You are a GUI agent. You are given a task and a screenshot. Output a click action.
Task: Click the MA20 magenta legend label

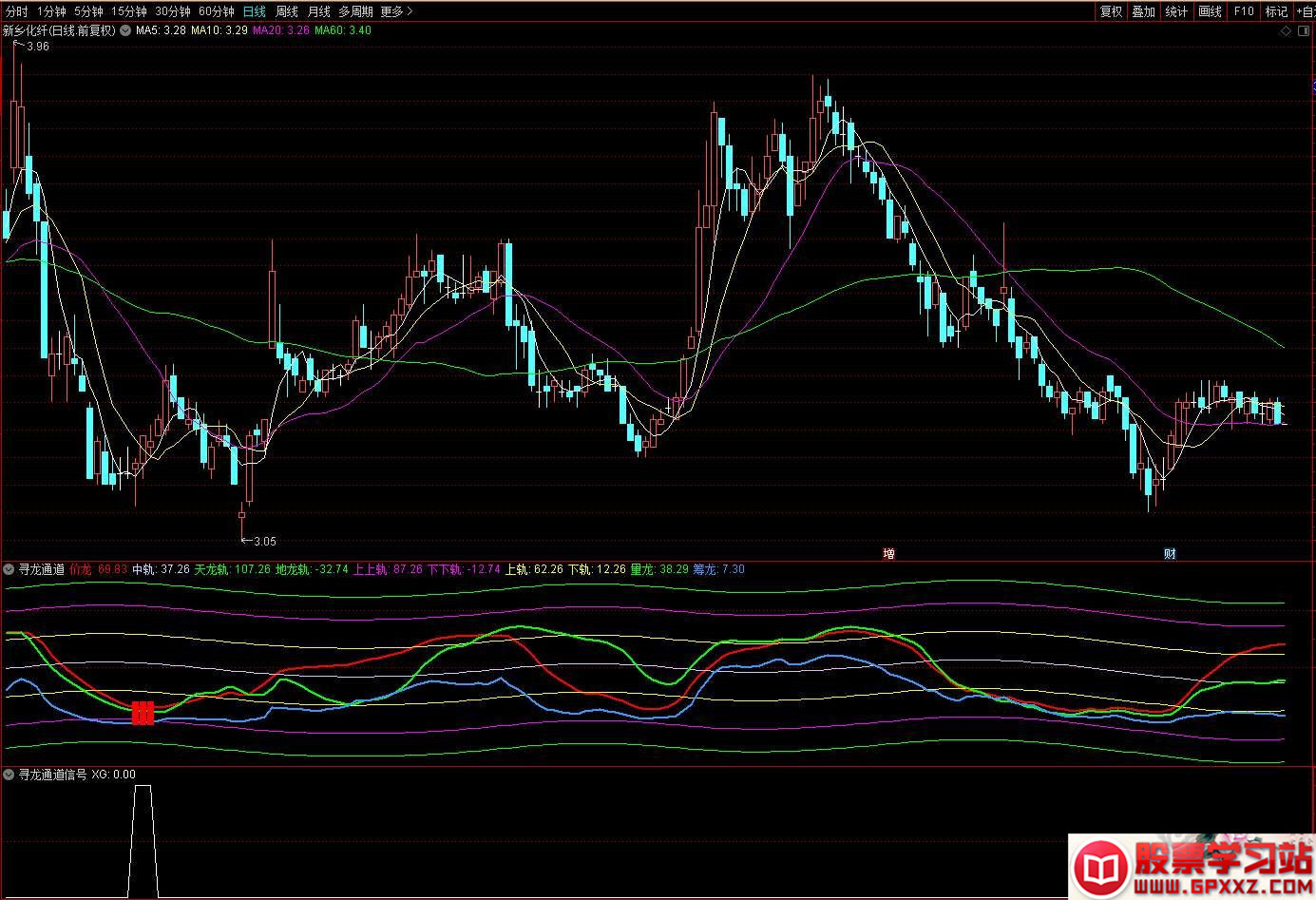point(285,30)
